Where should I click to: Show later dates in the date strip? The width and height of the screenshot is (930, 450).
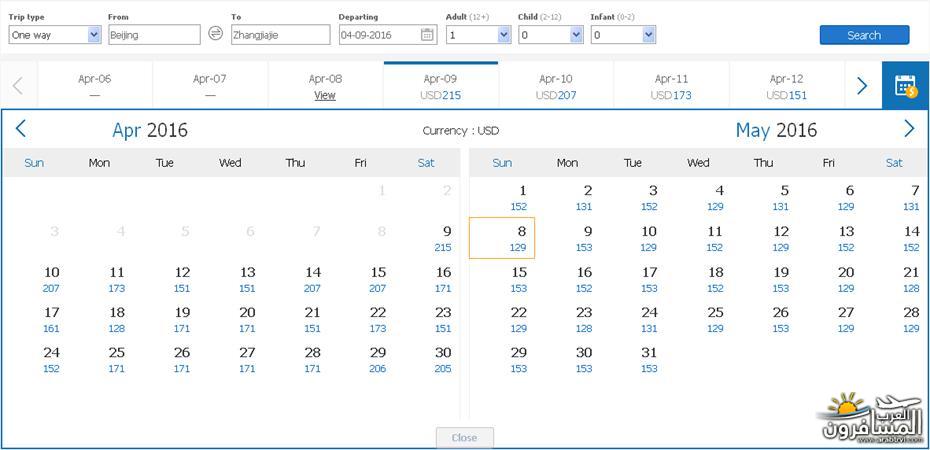pyautogui.click(x=862, y=86)
